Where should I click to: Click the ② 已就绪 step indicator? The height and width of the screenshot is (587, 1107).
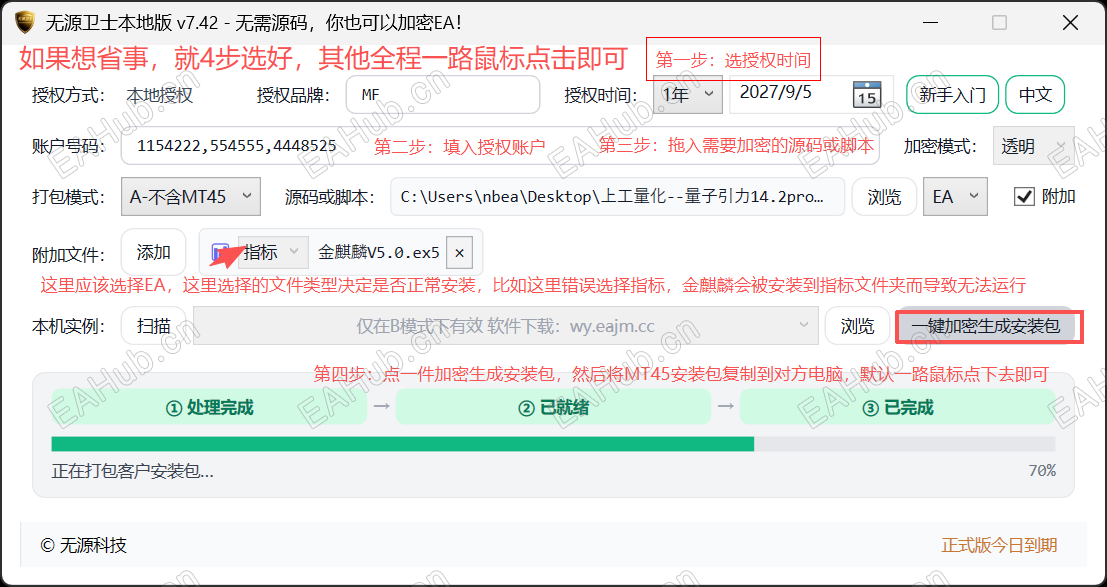(554, 407)
